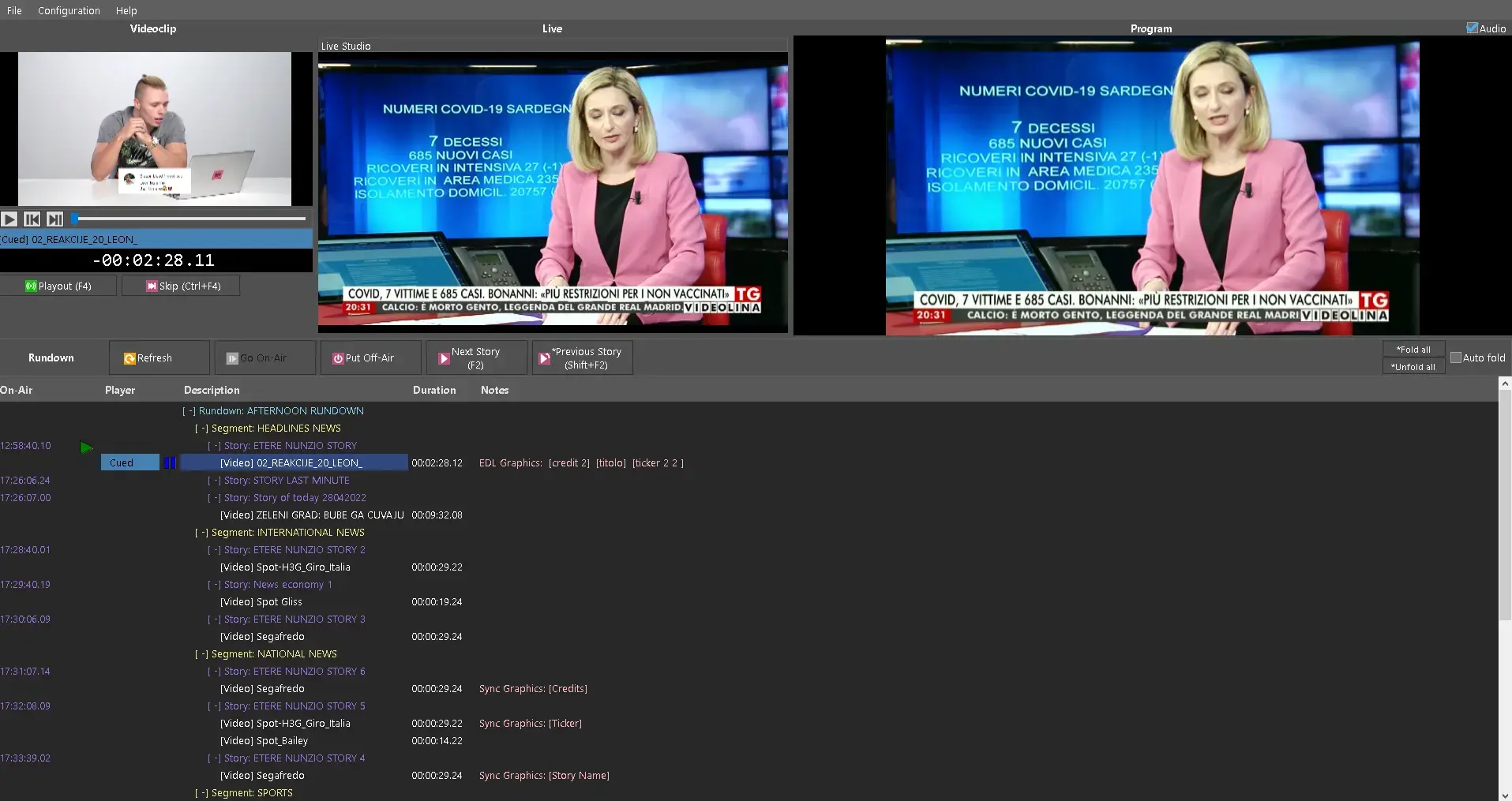This screenshot has height=801, width=1512.
Task: Collapse the HEADLINES NEWS segment
Action: pyautogui.click(x=202, y=429)
